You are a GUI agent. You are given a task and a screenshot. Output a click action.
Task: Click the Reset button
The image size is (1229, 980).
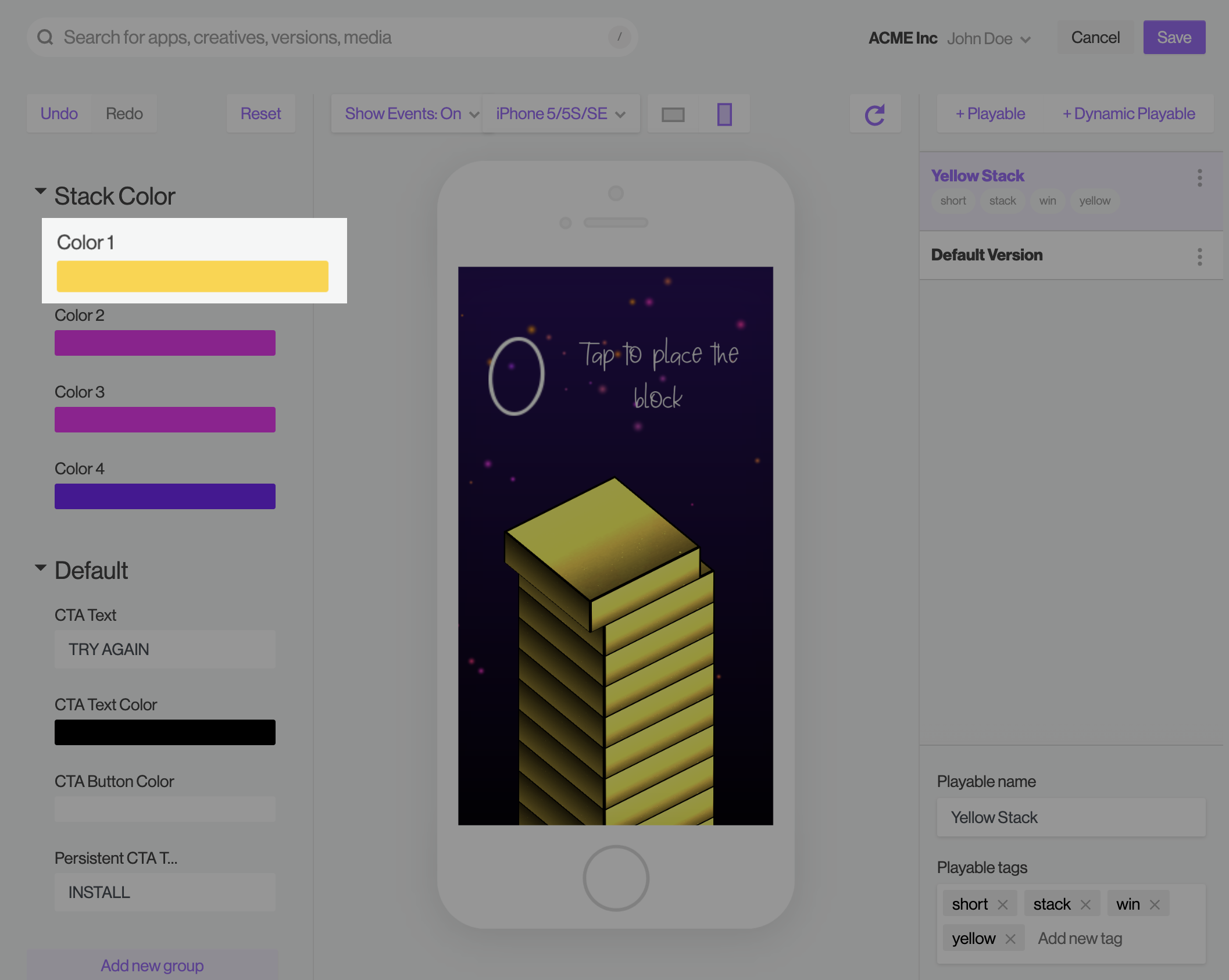tap(260, 113)
